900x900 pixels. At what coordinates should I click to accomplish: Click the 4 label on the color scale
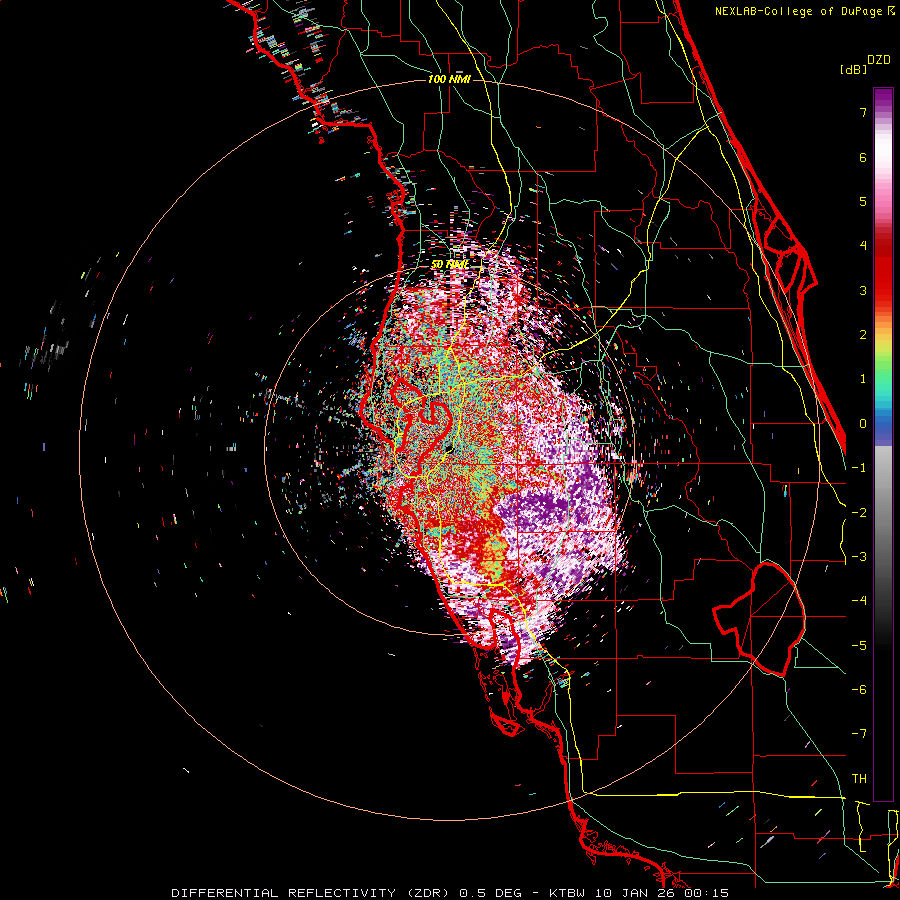click(x=863, y=246)
